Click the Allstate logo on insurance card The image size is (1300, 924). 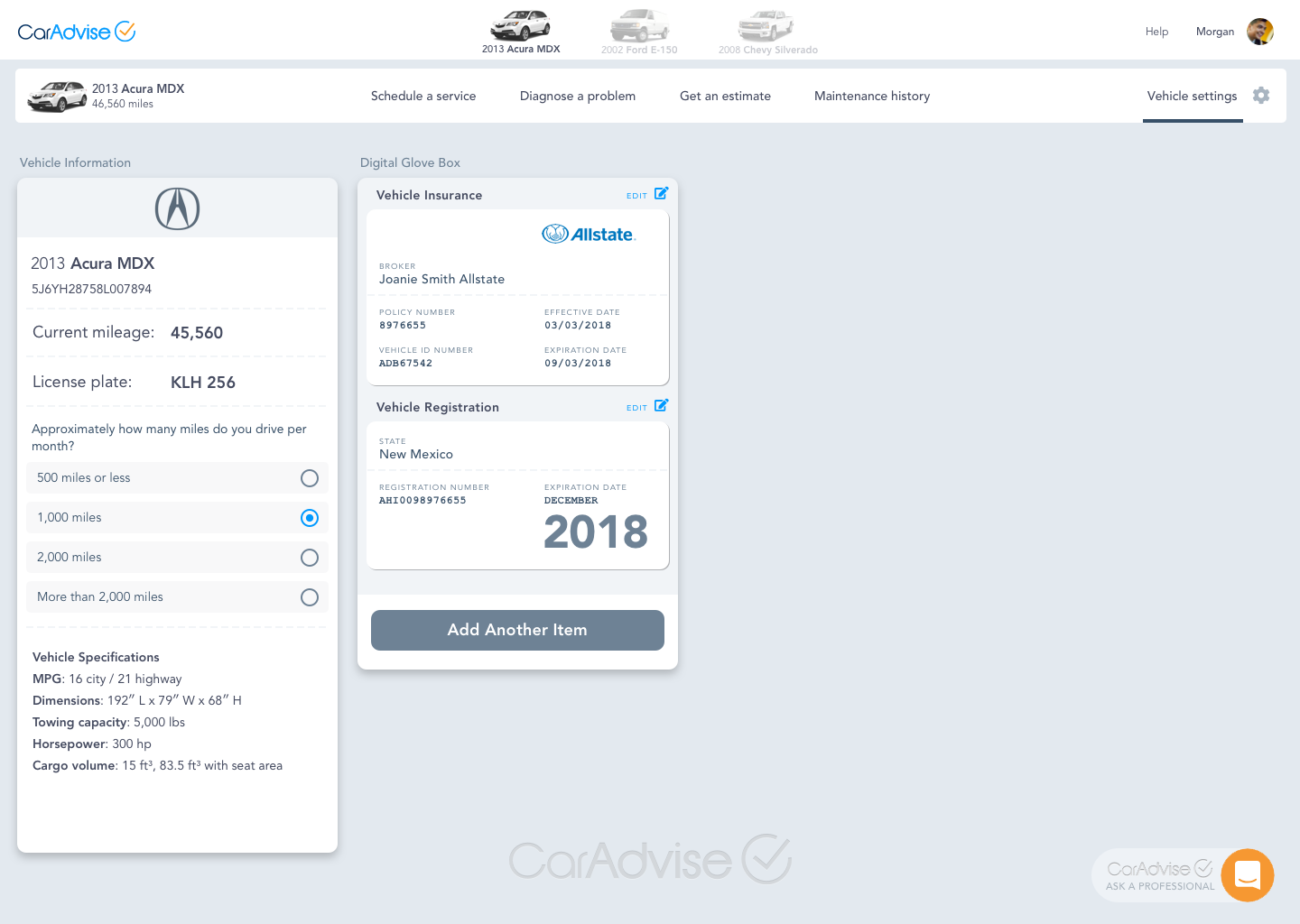589,235
